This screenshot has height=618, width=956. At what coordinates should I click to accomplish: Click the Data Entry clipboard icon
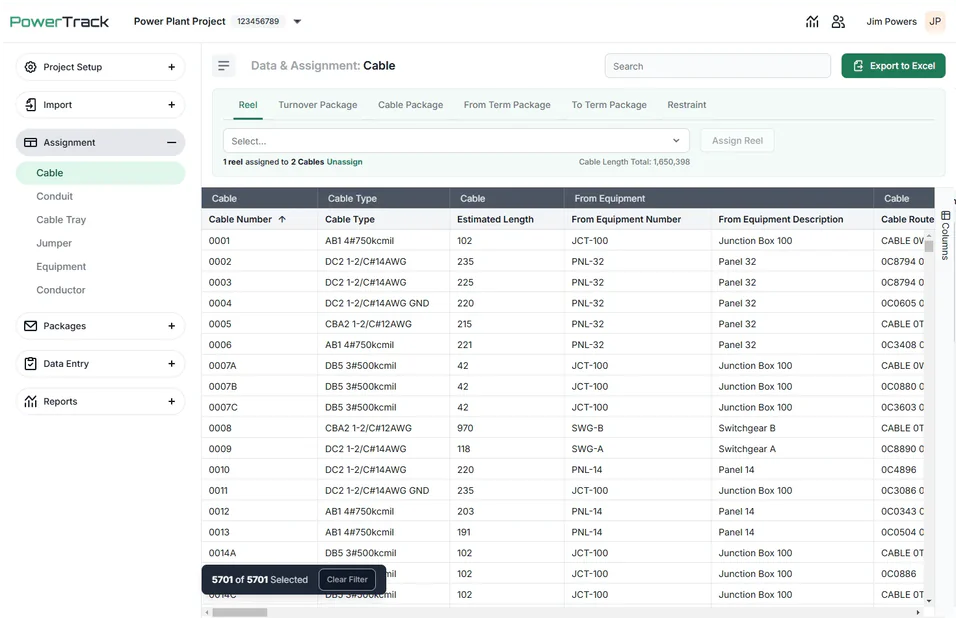click(30, 364)
